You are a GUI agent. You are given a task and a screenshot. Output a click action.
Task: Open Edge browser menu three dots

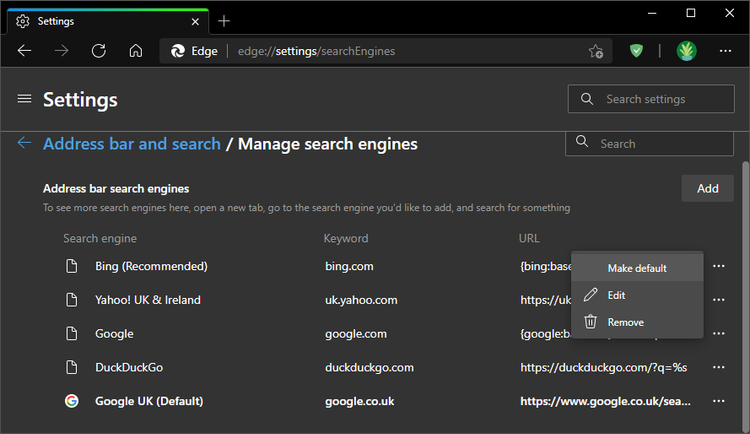pyautogui.click(x=726, y=51)
